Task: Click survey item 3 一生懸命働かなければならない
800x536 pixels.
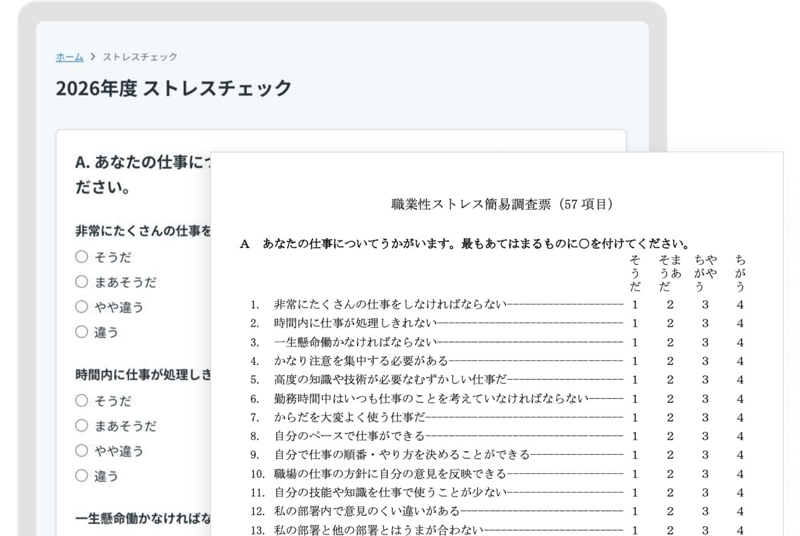Action: pos(356,342)
